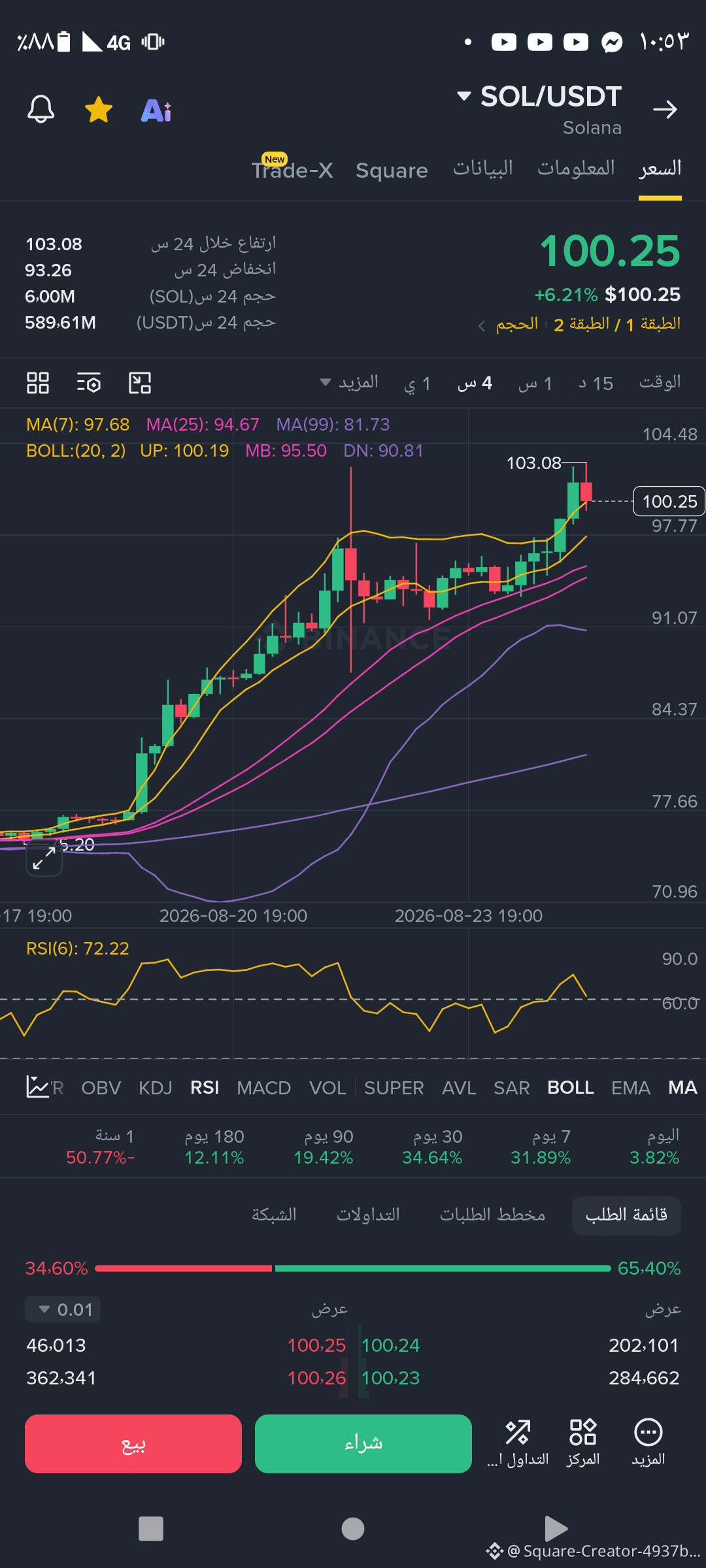Screen dimensions: 706x1568
Task: Tap the 100.25 current price tag on chart
Action: click(669, 501)
